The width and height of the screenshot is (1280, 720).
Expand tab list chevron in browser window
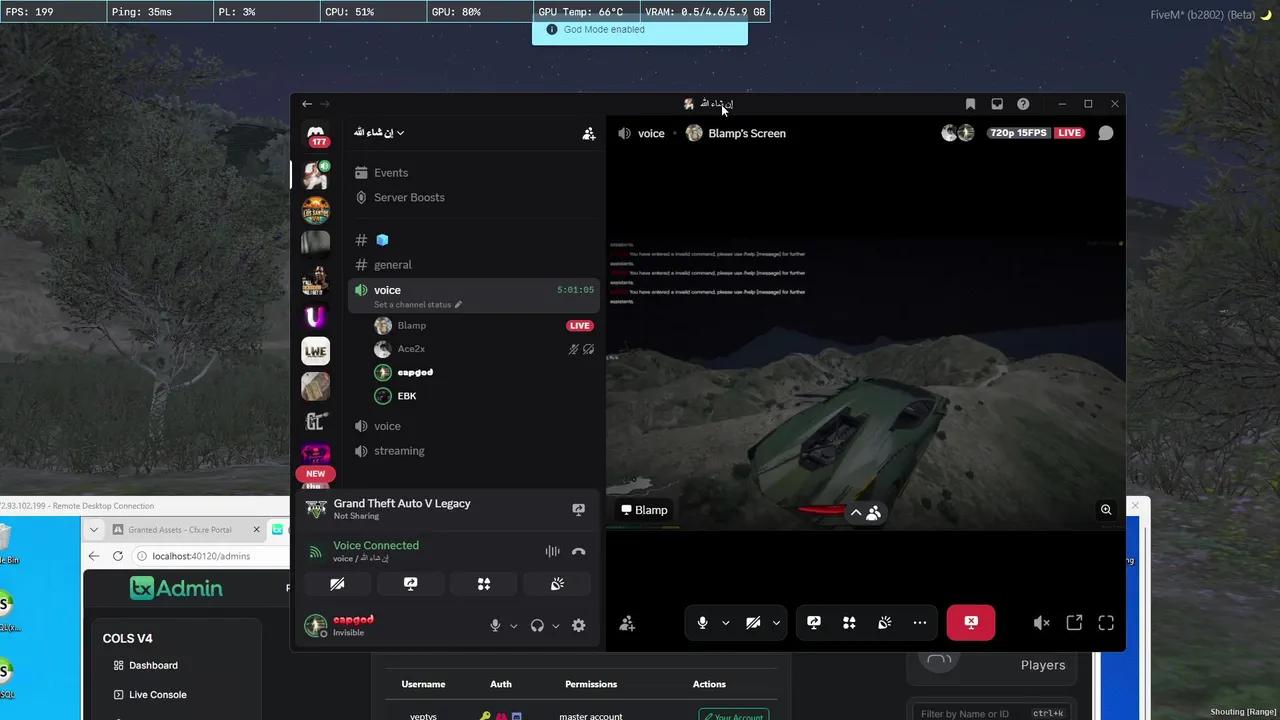pyautogui.click(x=94, y=530)
